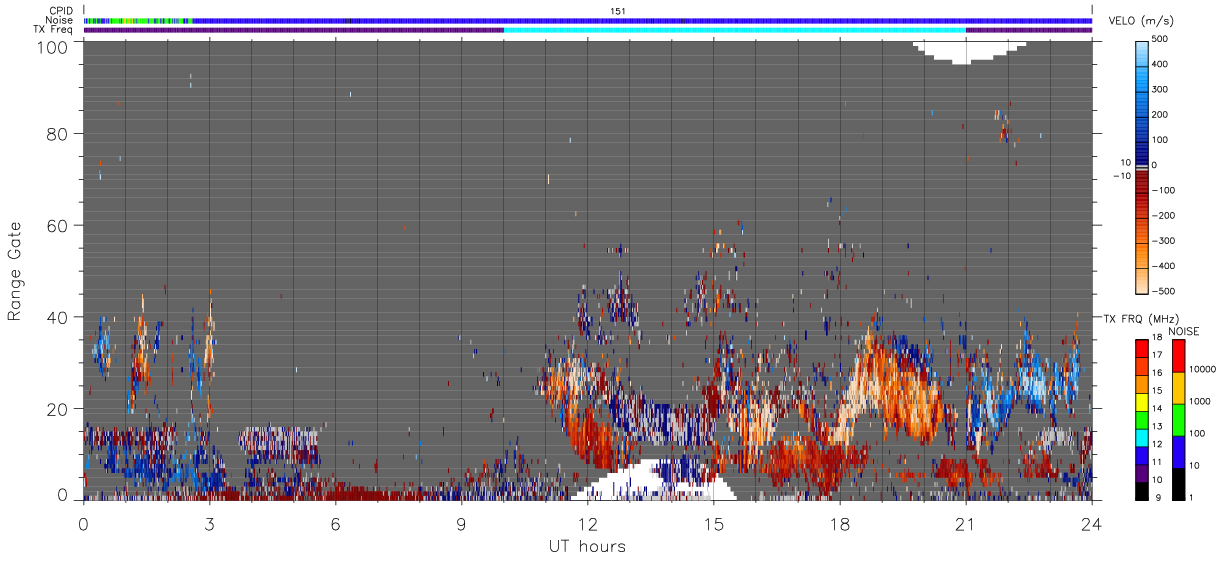This screenshot has height=567, width=1228.
Task: Click the 9 tick on UT hours axis
Action: [462, 523]
